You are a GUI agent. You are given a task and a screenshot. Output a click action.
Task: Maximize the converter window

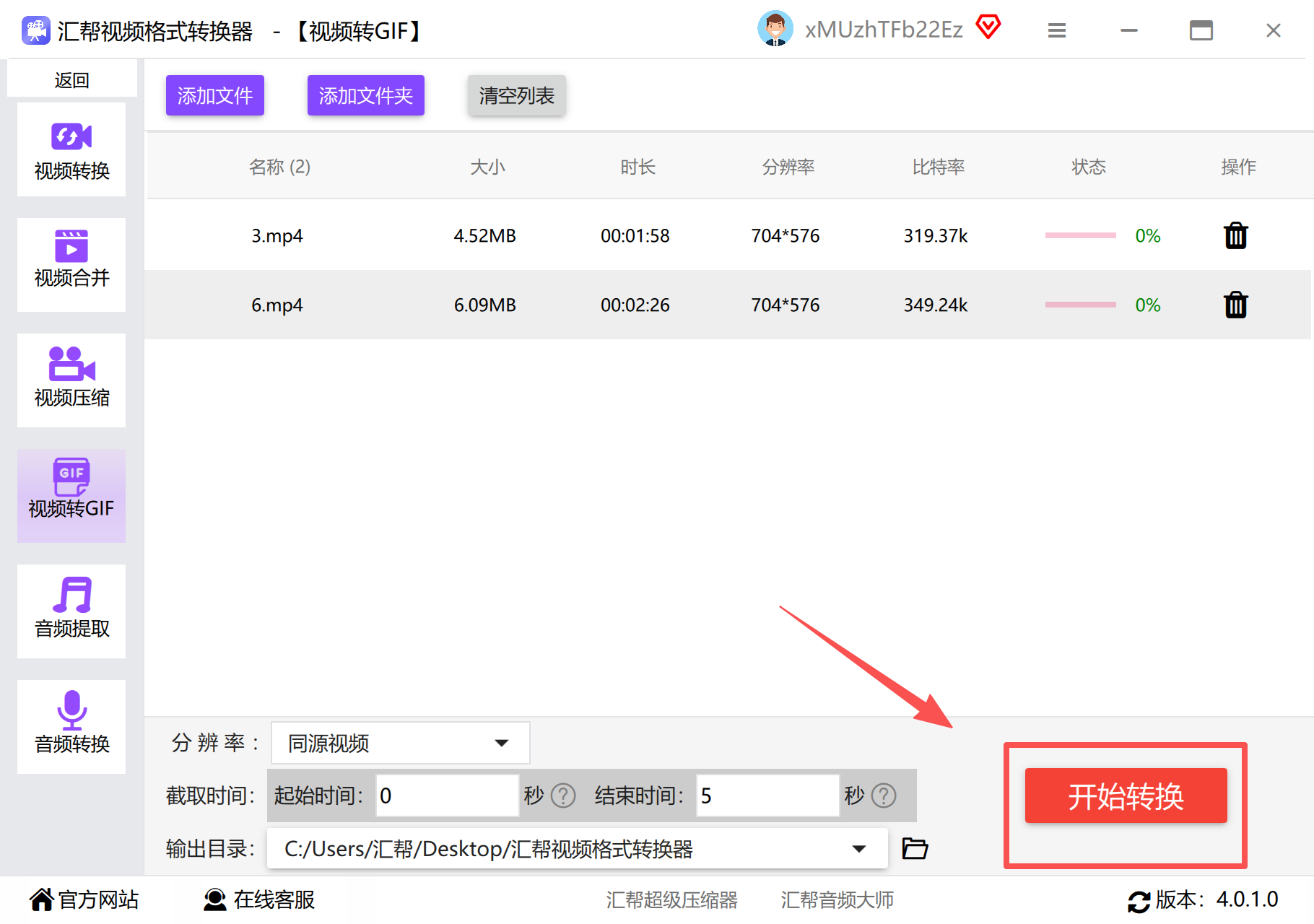point(1201,30)
